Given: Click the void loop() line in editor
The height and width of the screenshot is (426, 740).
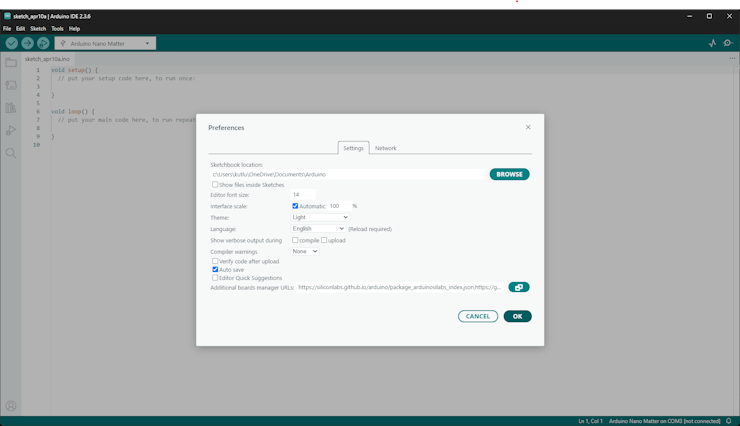Looking at the screenshot, I should coord(73,112).
